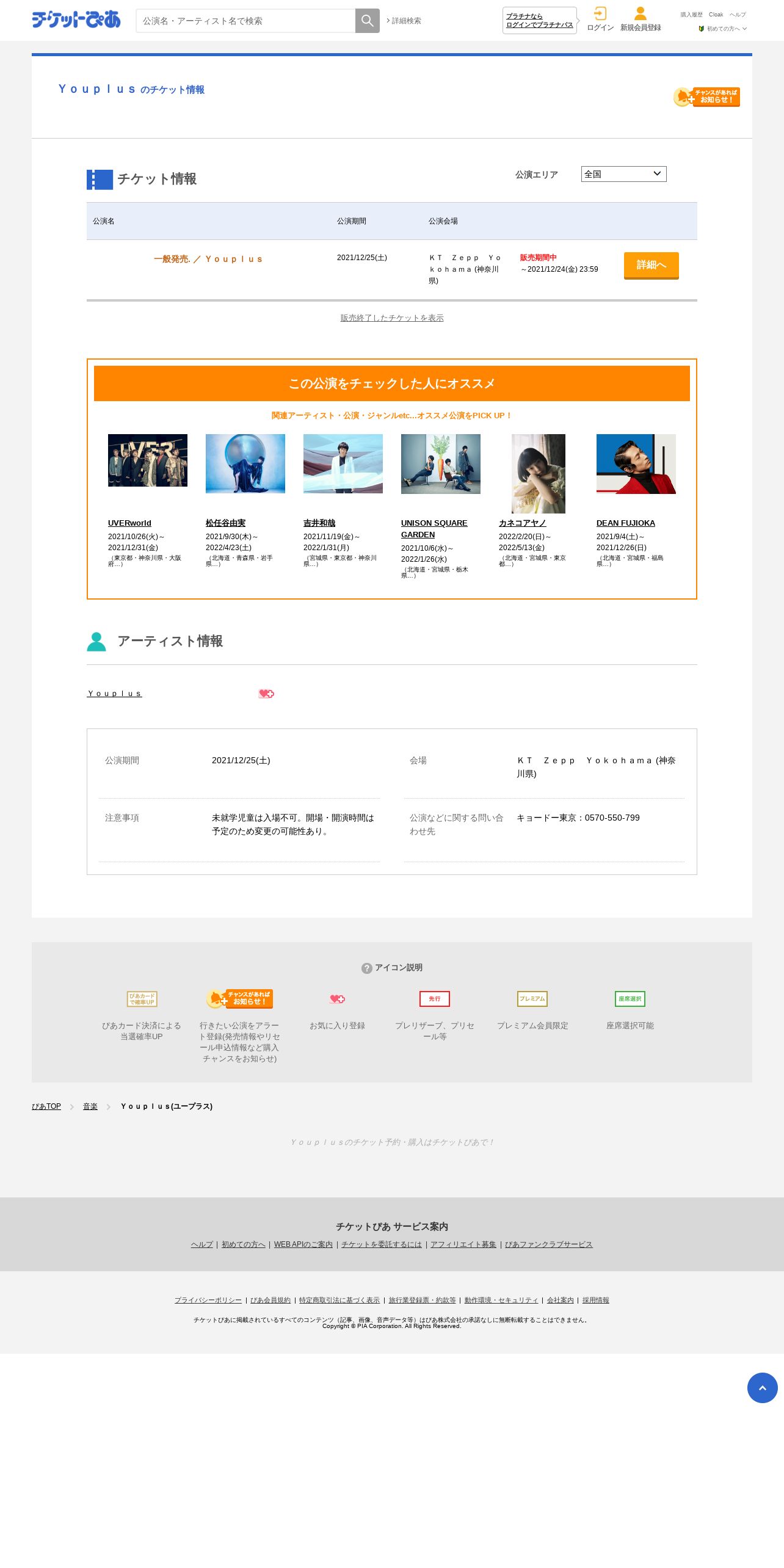Click the scroll-to-top round blue button

(763, 1388)
